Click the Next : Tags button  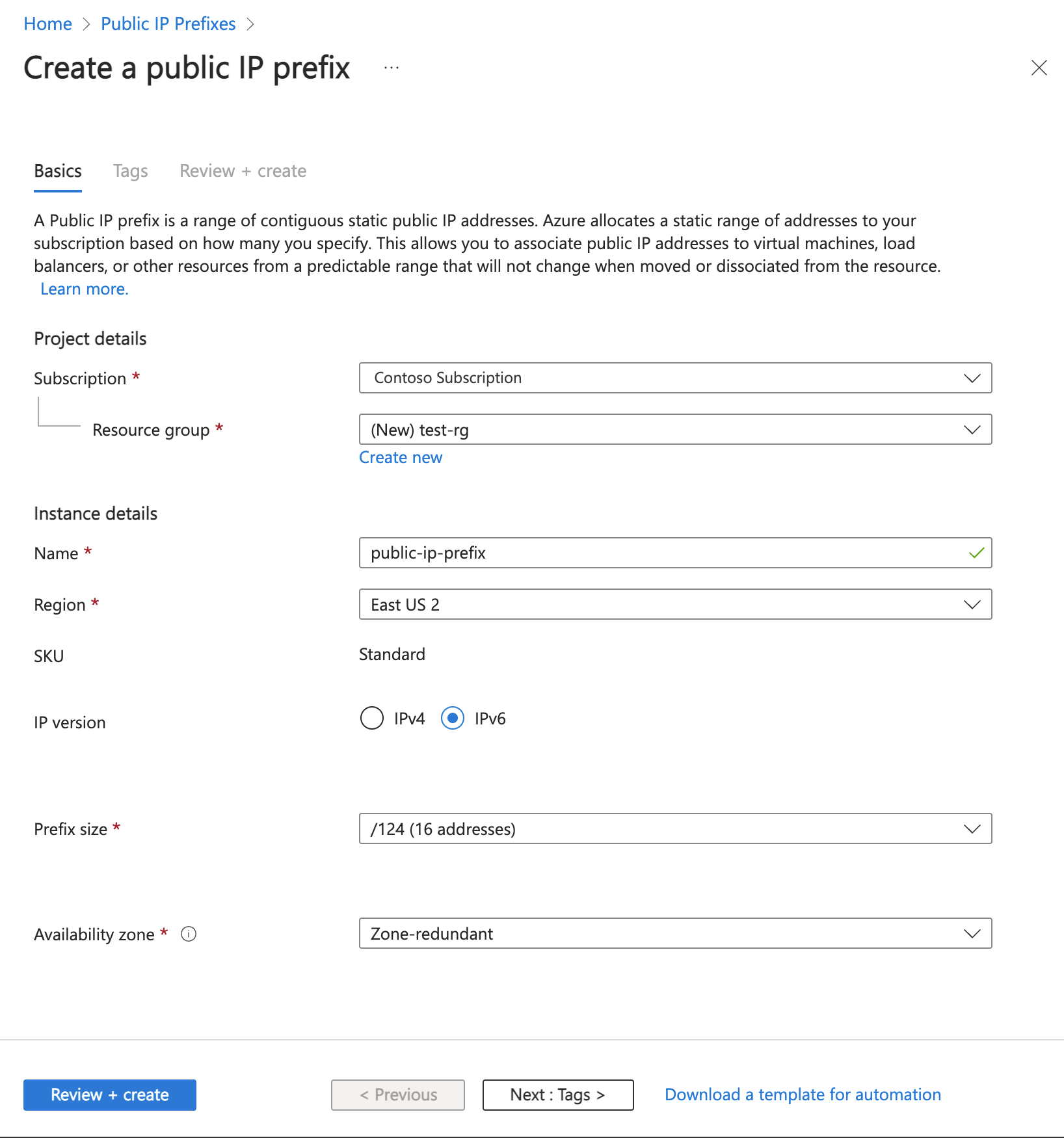[557, 1094]
